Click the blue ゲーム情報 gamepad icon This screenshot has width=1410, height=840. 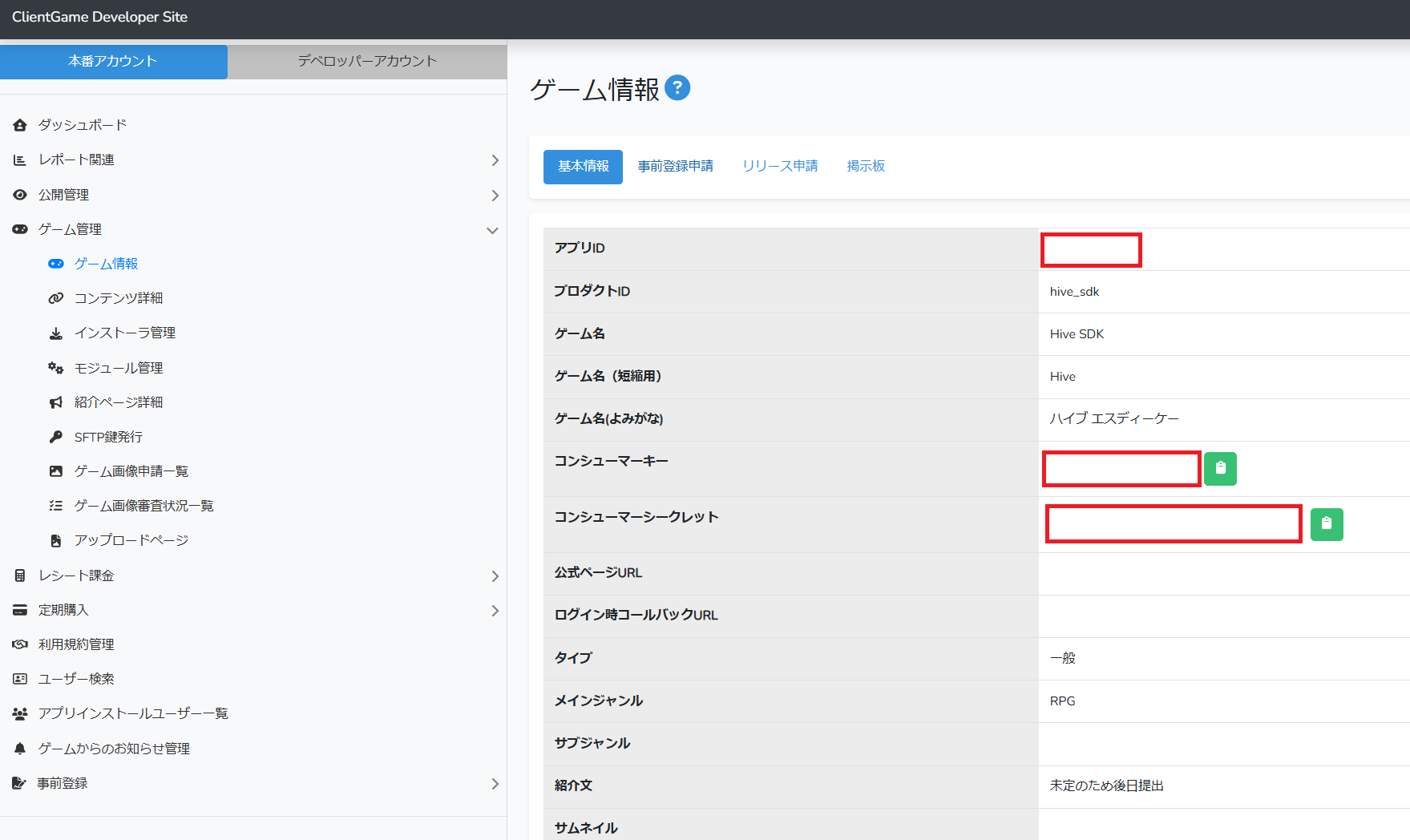coord(56,264)
